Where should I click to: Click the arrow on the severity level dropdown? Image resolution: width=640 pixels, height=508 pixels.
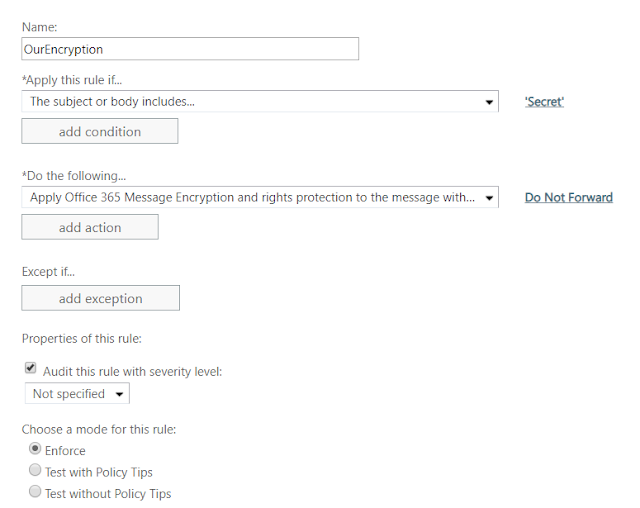pyautogui.click(x=119, y=394)
